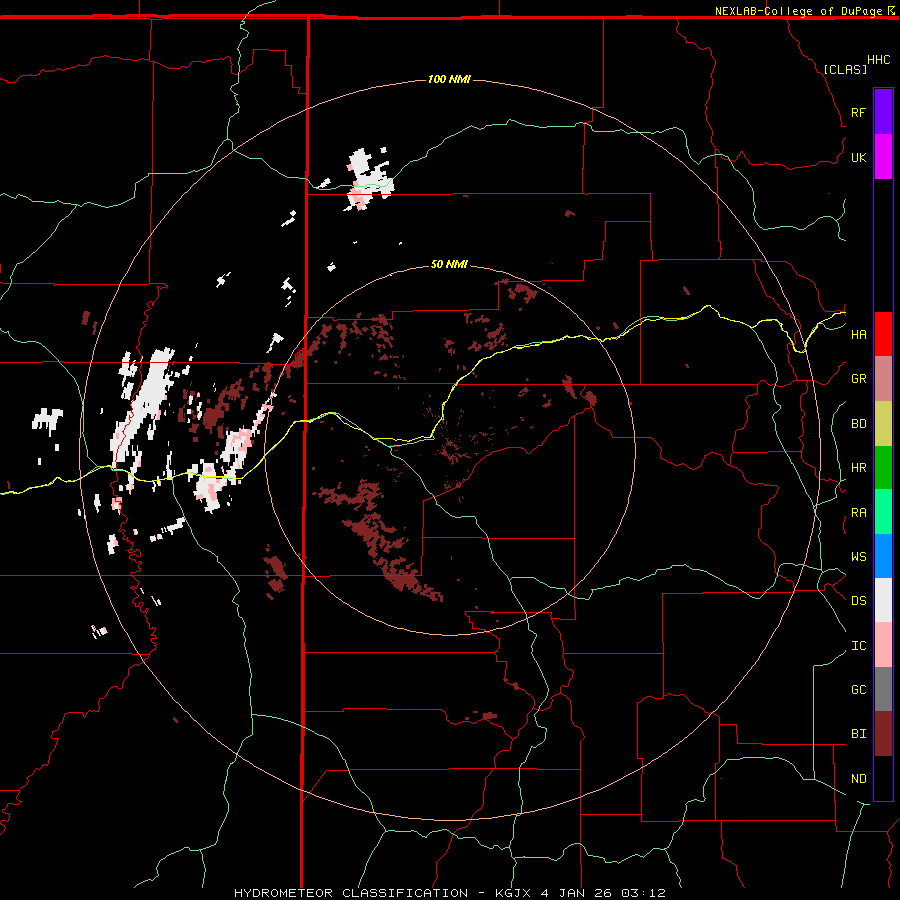Select the blue WS legend color swatch

pyautogui.click(x=883, y=556)
